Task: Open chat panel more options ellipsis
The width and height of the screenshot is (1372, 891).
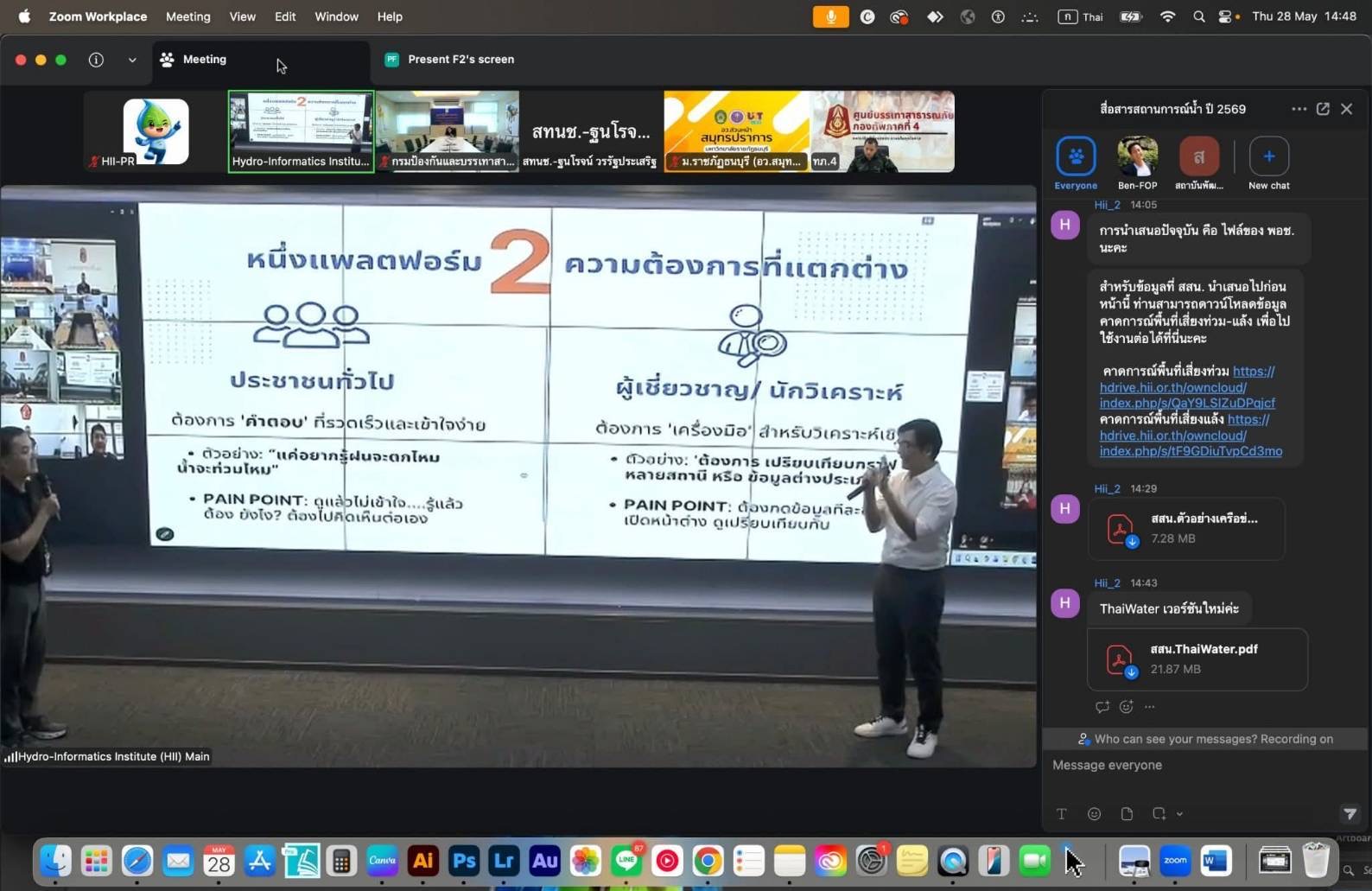Action: pos(1299,109)
